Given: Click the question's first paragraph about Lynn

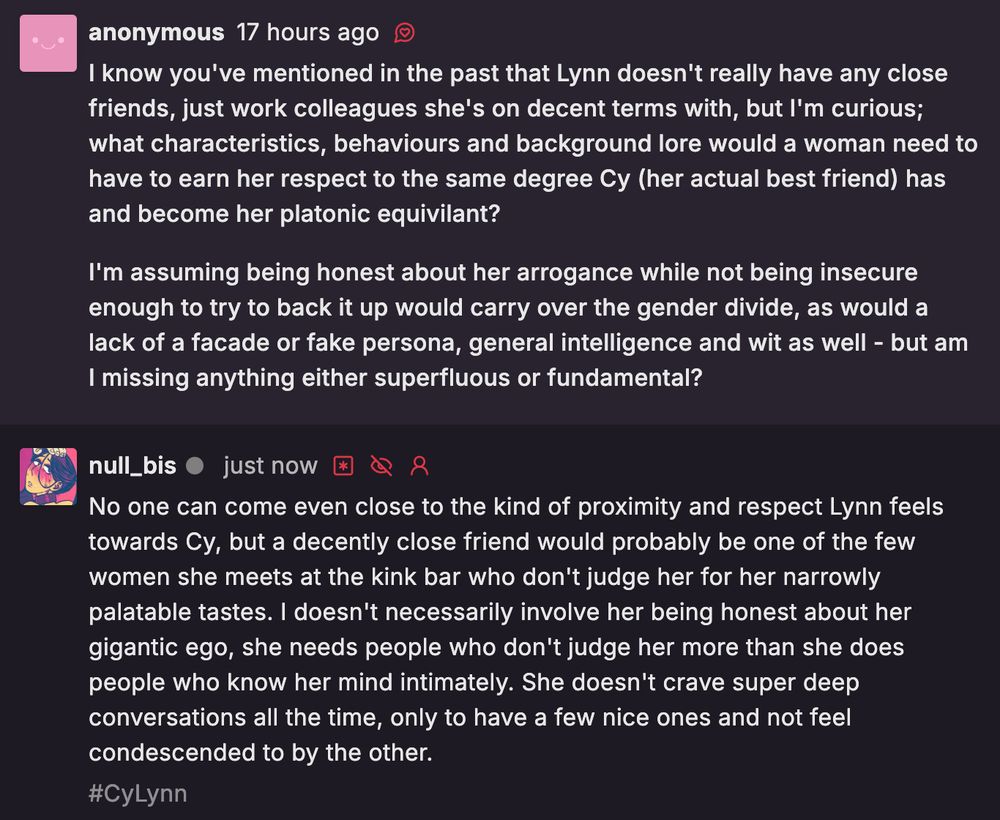Looking at the screenshot, I should pos(533,143).
